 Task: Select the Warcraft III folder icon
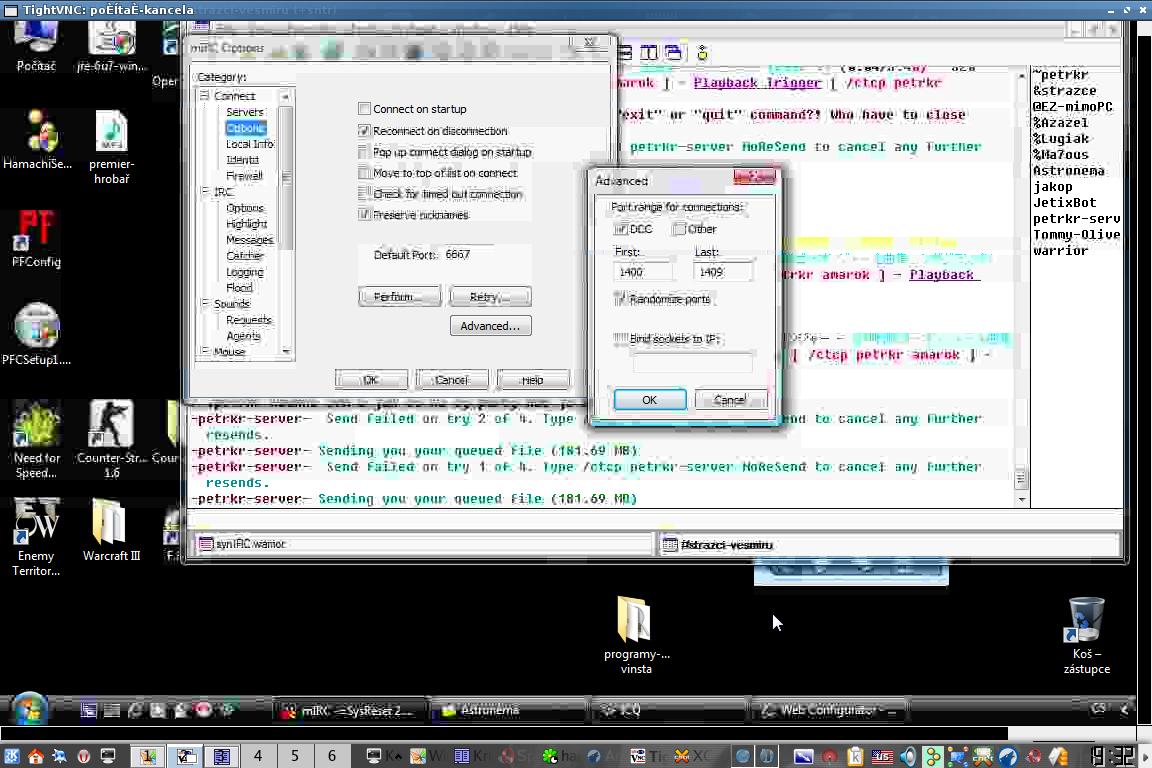click(112, 529)
